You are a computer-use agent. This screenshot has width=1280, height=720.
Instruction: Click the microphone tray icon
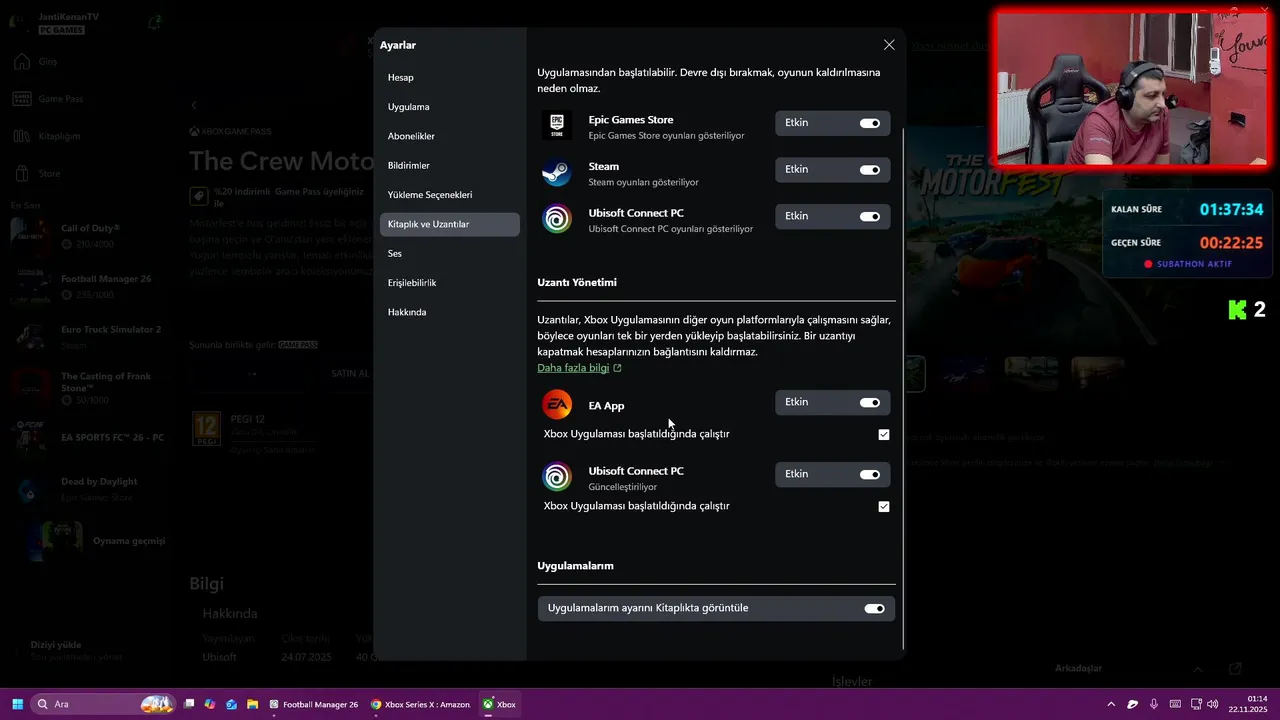tap(1154, 704)
